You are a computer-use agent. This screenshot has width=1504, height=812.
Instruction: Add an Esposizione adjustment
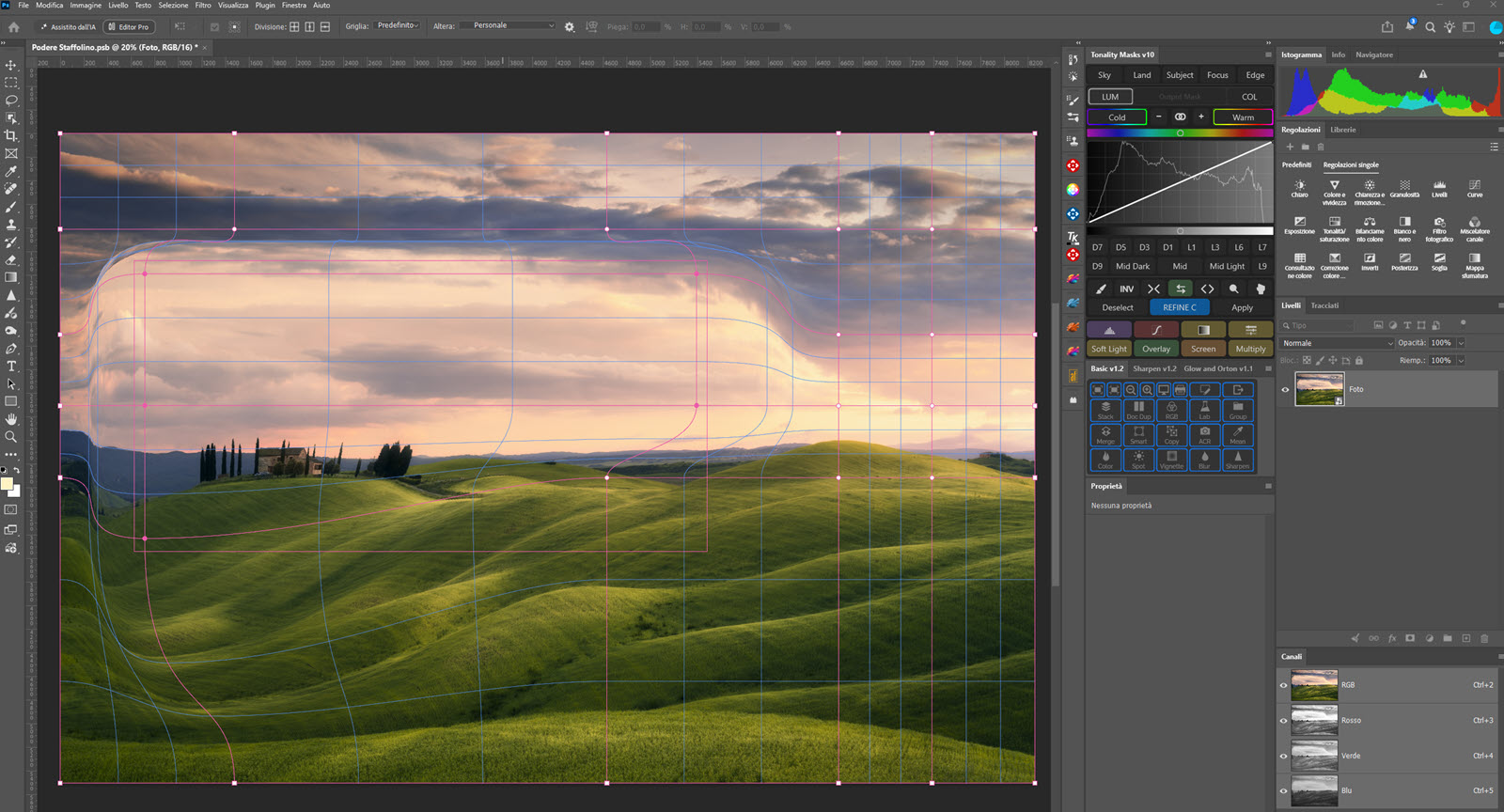click(x=1299, y=226)
